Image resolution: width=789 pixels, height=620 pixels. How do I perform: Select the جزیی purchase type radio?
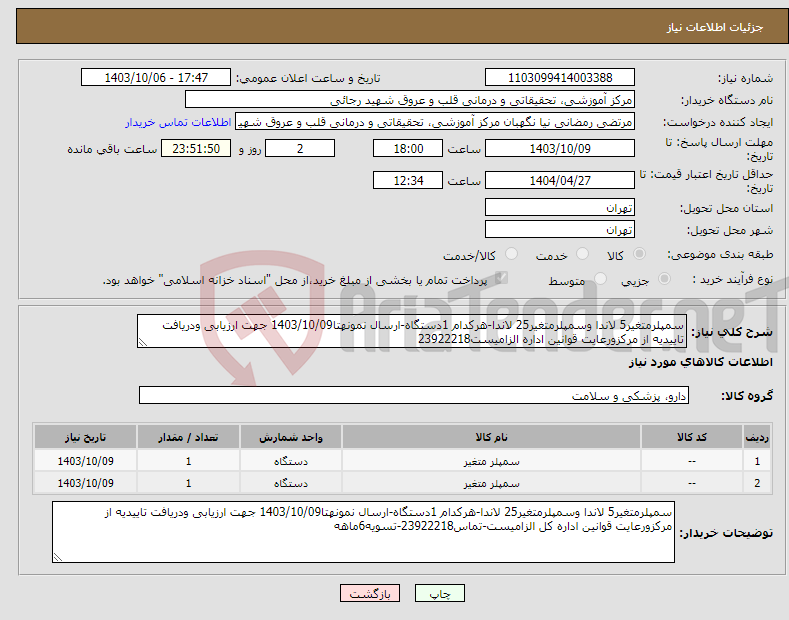[x=664, y=279]
